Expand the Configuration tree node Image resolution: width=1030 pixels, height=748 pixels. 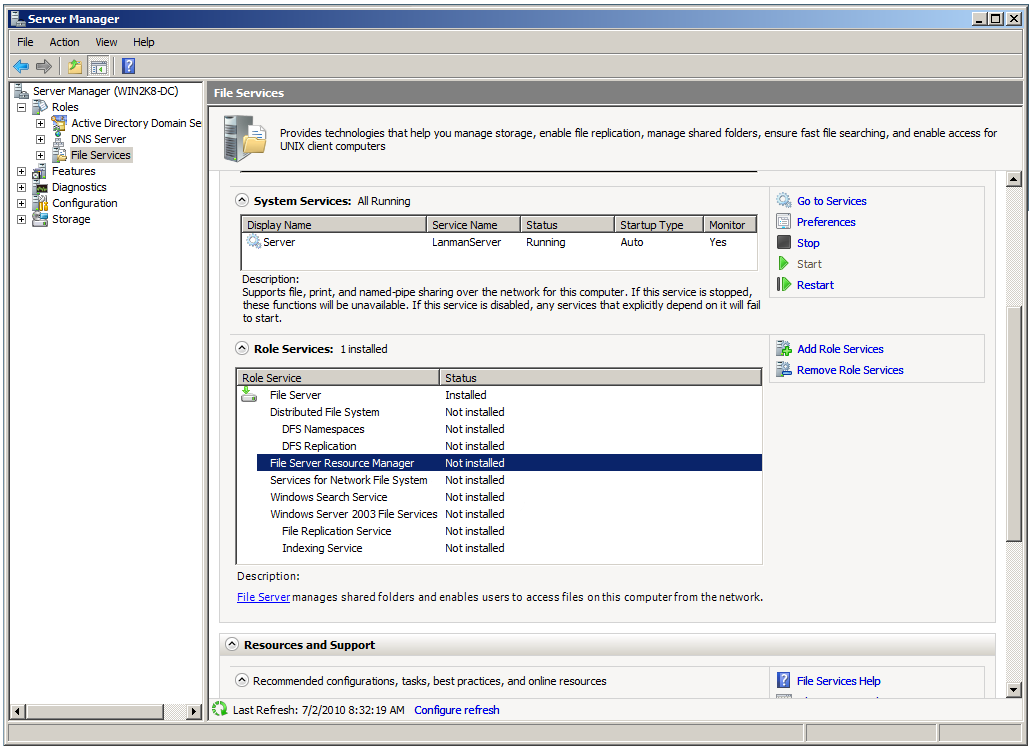tap(22, 204)
